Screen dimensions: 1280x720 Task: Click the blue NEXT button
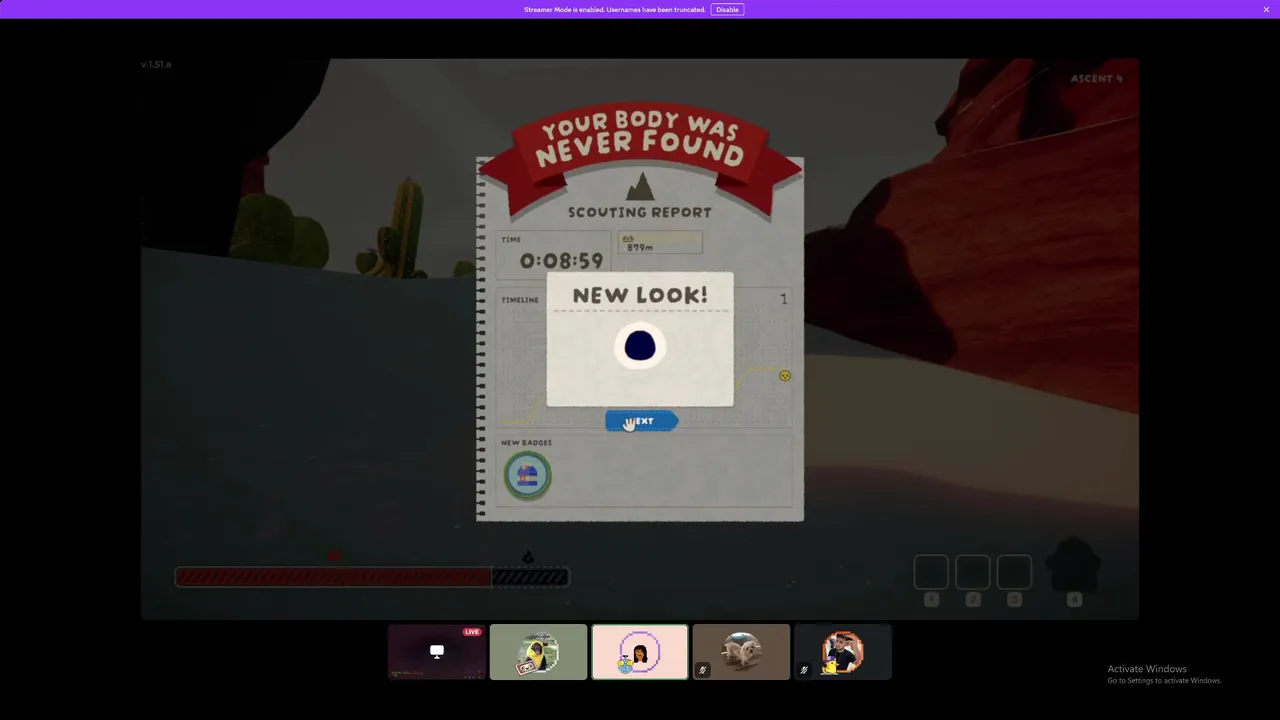coord(642,421)
